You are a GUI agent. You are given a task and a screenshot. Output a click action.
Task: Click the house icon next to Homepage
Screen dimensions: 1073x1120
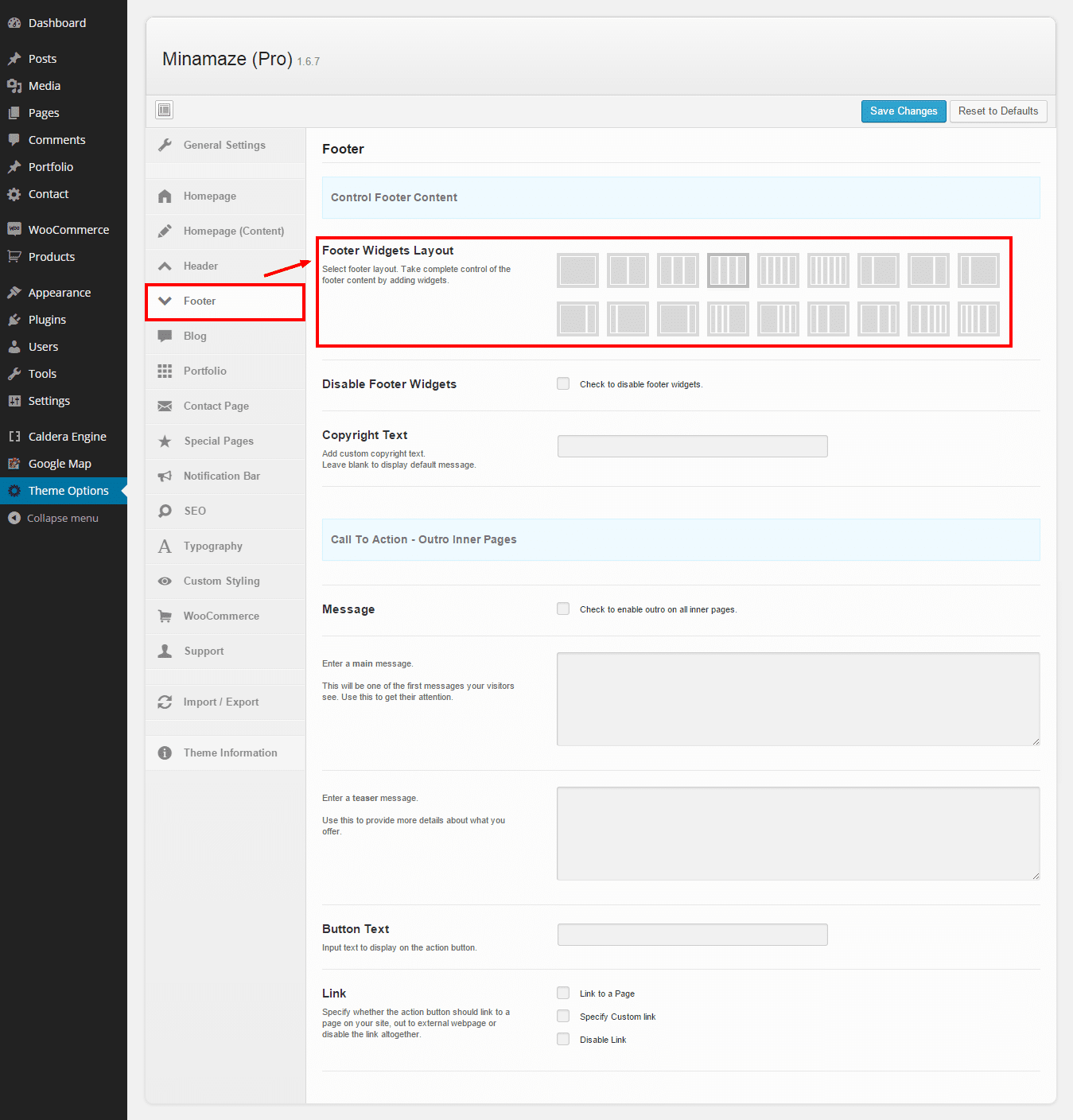tap(165, 196)
